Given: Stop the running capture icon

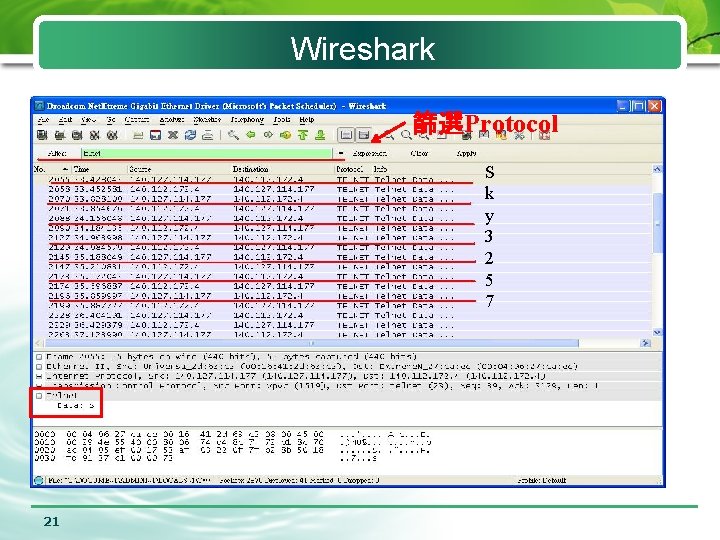Looking at the screenshot, I should pos(94,135).
